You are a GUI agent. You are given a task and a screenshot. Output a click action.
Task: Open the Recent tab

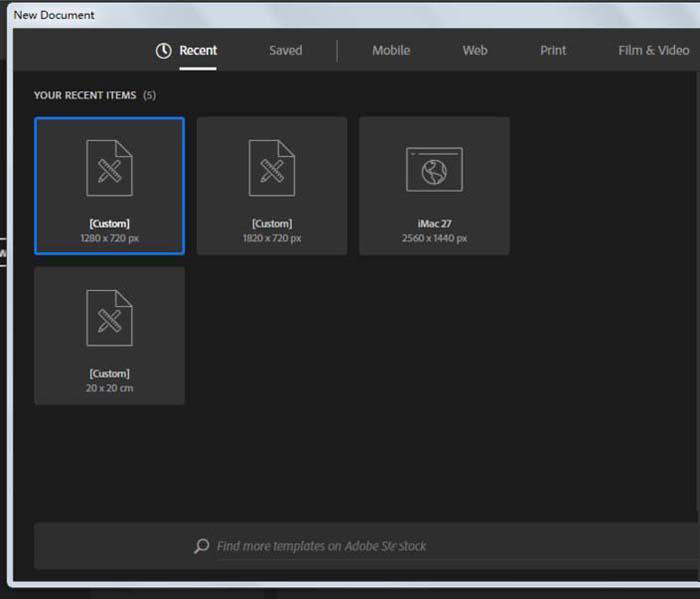pyautogui.click(x=198, y=50)
